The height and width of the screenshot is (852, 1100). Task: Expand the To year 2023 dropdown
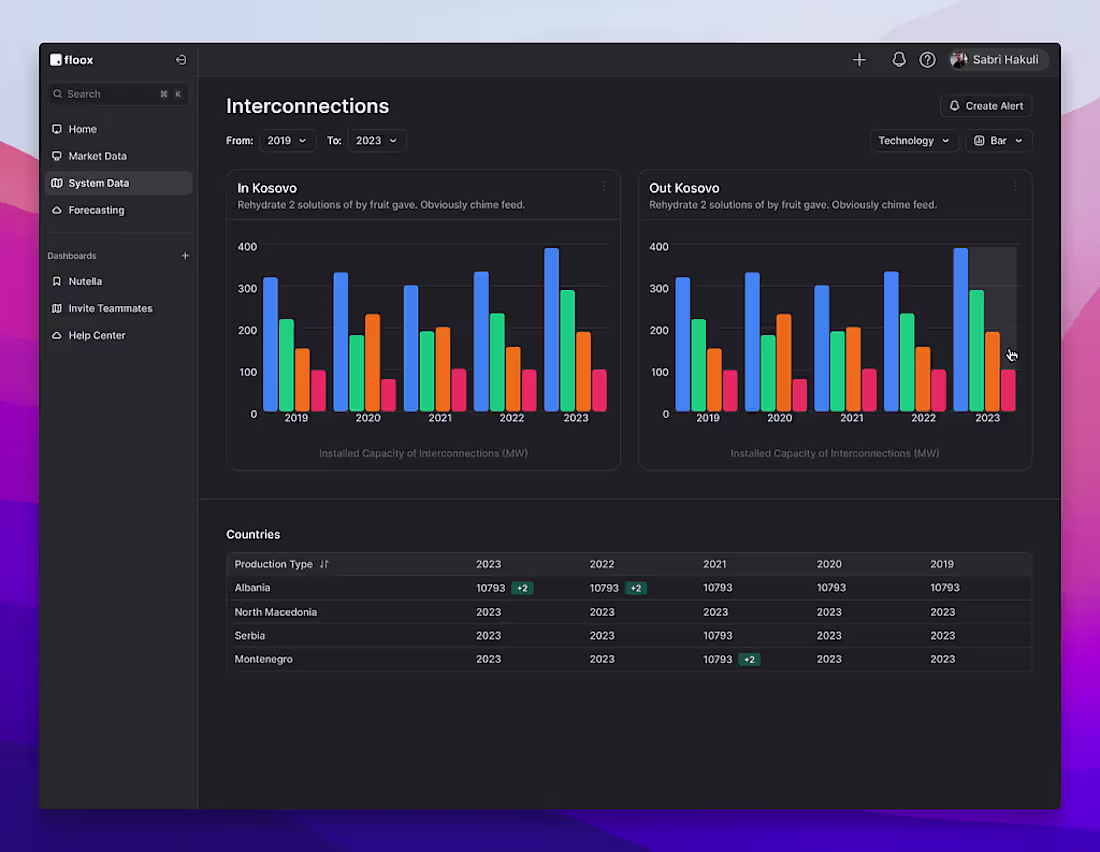(x=377, y=140)
